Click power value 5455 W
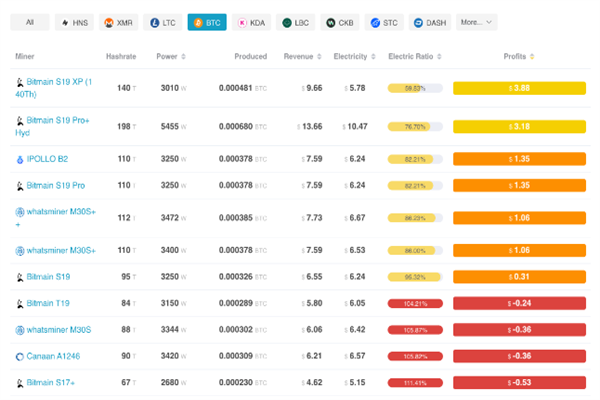 [173, 127]
